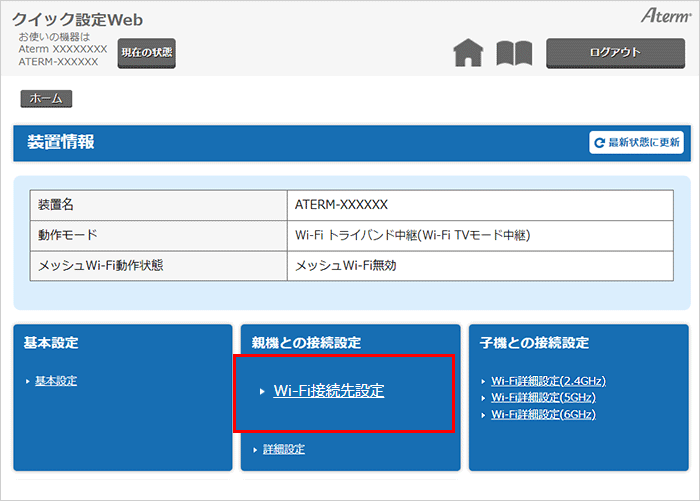
Task: Open Wi-Fi詳細設定(5GHz) link
Action: click(543, 397)
